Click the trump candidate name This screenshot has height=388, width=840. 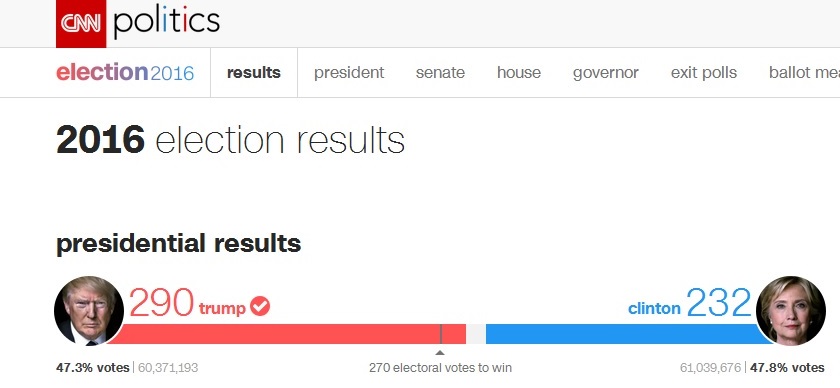pyautogui.click(x=222, y=308)
